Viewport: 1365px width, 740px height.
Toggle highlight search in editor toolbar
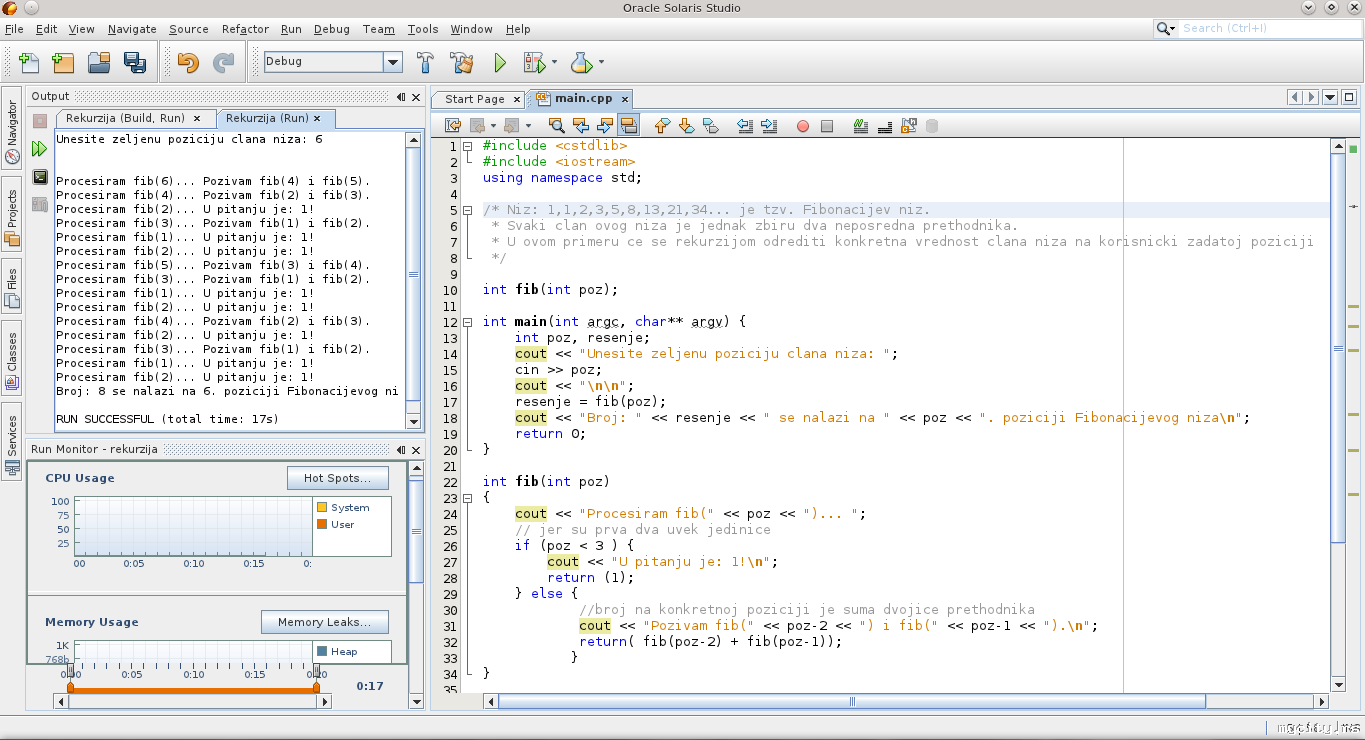point(629,126)
